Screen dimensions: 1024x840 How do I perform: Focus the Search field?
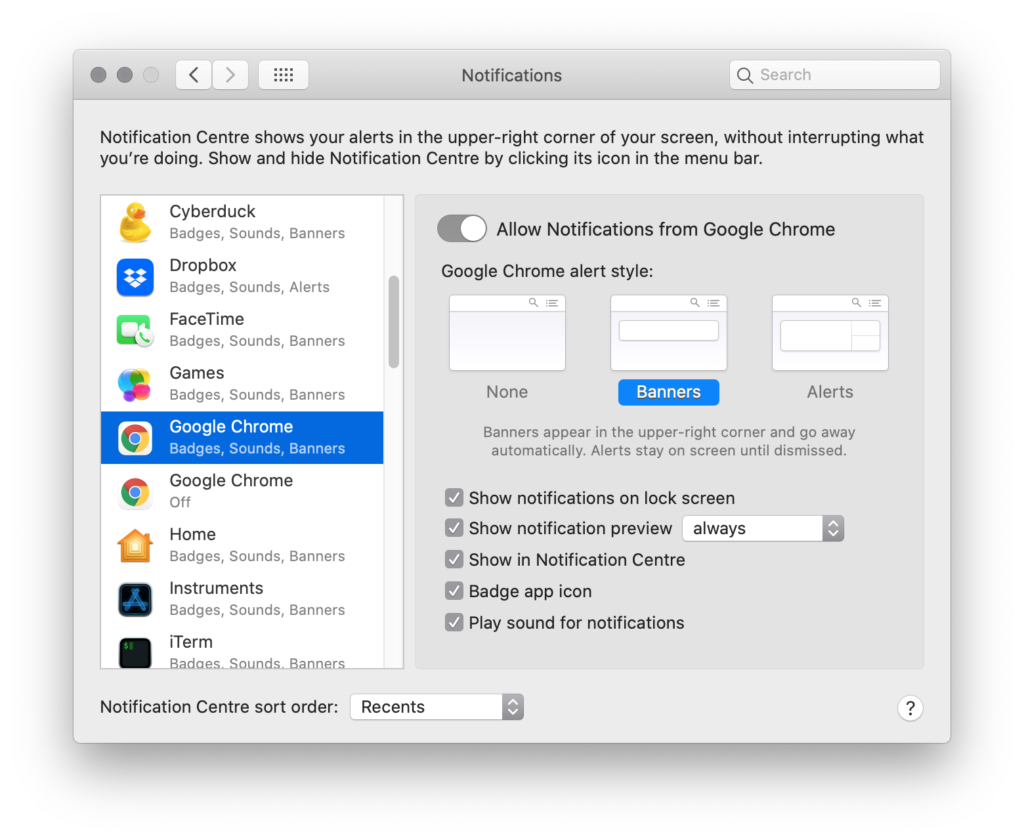pyautogui.click(x=835, y=75)
